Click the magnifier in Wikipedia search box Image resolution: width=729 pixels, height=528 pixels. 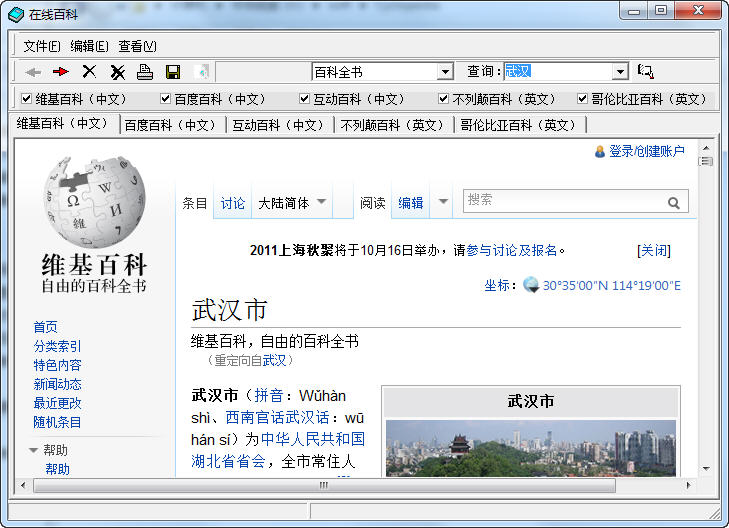click(x=674, y=203)
